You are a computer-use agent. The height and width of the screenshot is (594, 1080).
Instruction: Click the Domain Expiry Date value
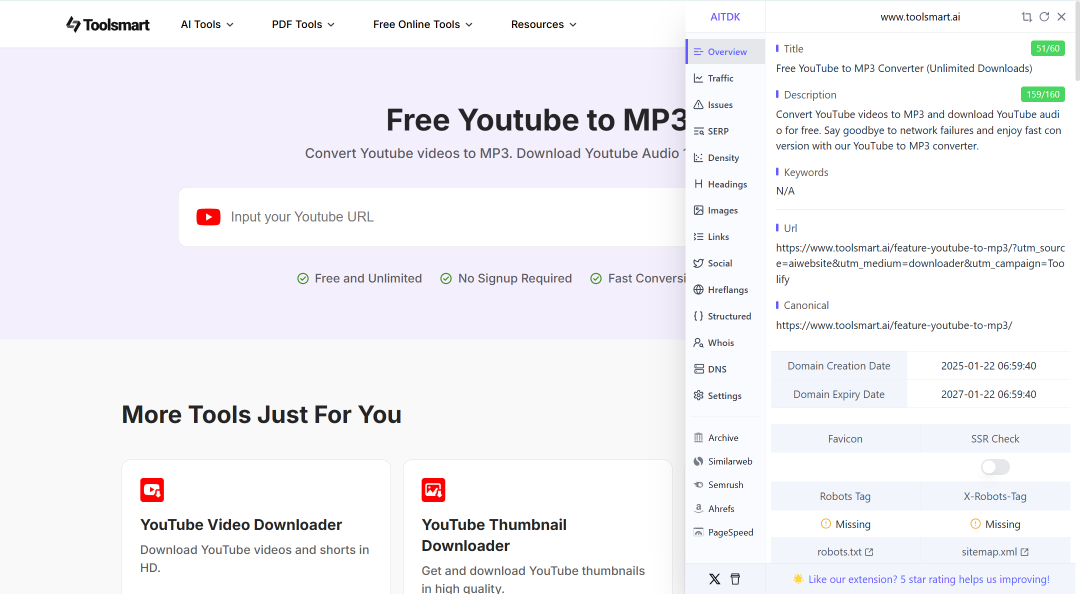click(x=988, y=394)
